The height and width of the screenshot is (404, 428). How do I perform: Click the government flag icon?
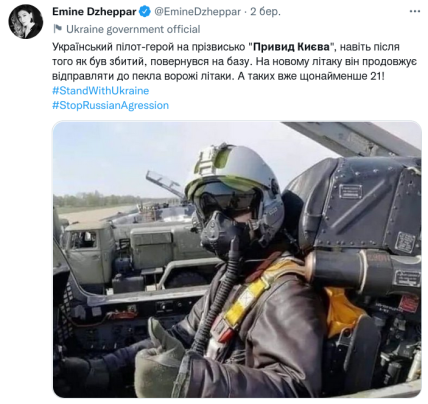click(x=58, y=29)
